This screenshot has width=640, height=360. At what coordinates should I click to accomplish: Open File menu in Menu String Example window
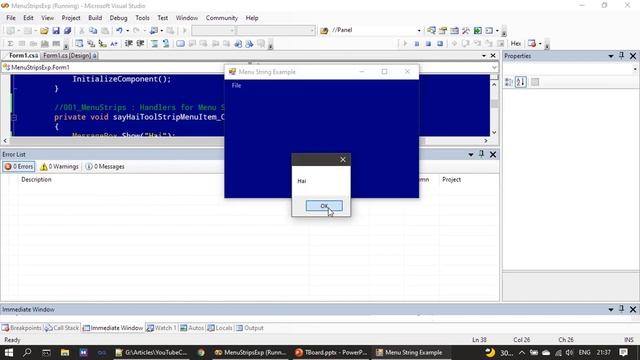tap(236, 85)
